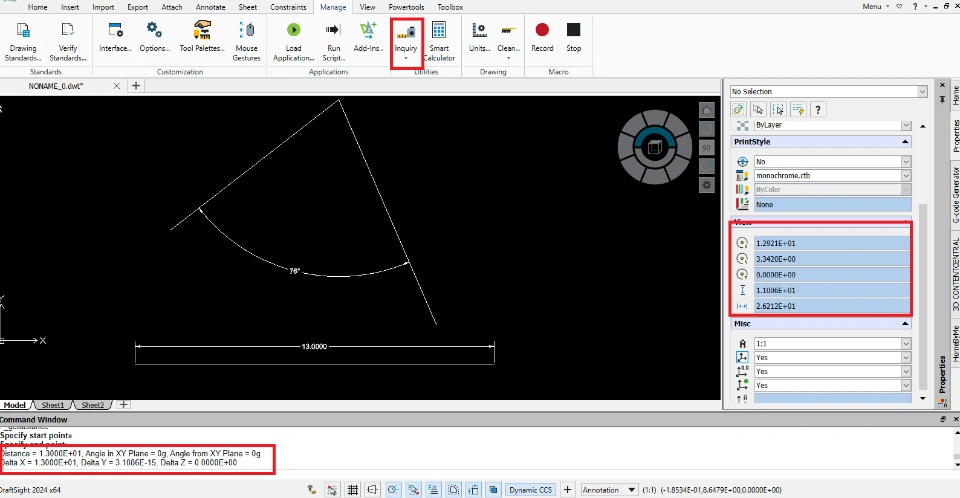Open the G-code Generator side tab

coord(955,195)
